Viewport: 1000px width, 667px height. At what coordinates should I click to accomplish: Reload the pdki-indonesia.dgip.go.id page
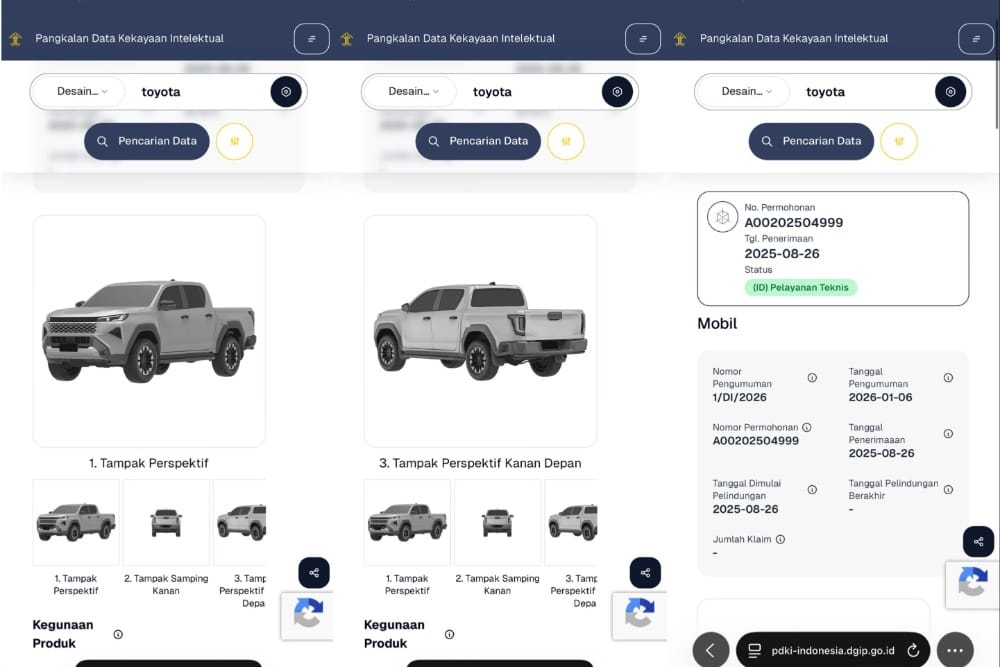click(913, 650)
